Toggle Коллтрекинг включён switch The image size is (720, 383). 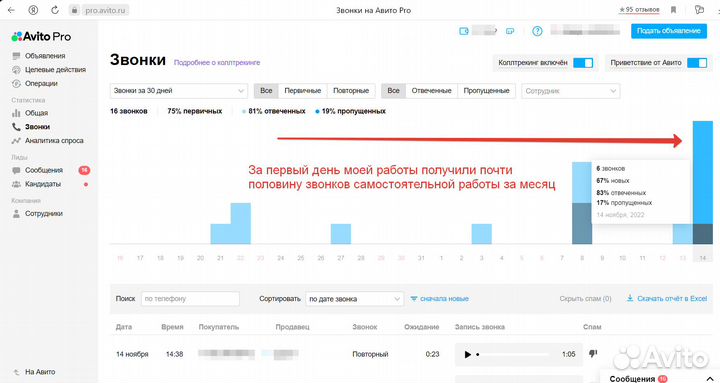pyautogui.click(x=583, y=62)
